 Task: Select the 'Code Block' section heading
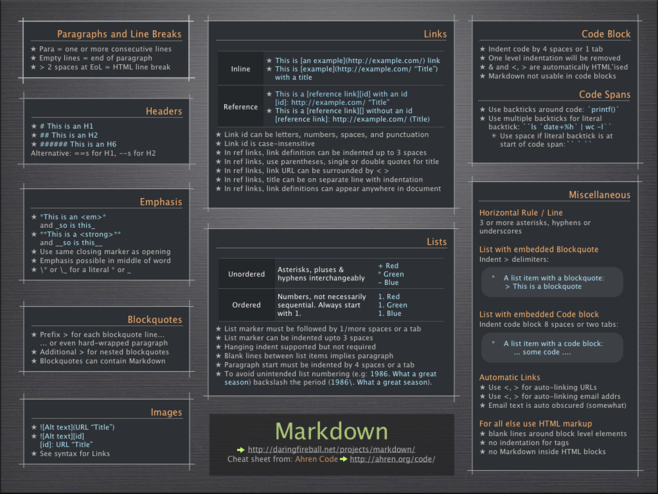[x=606, y=34]
